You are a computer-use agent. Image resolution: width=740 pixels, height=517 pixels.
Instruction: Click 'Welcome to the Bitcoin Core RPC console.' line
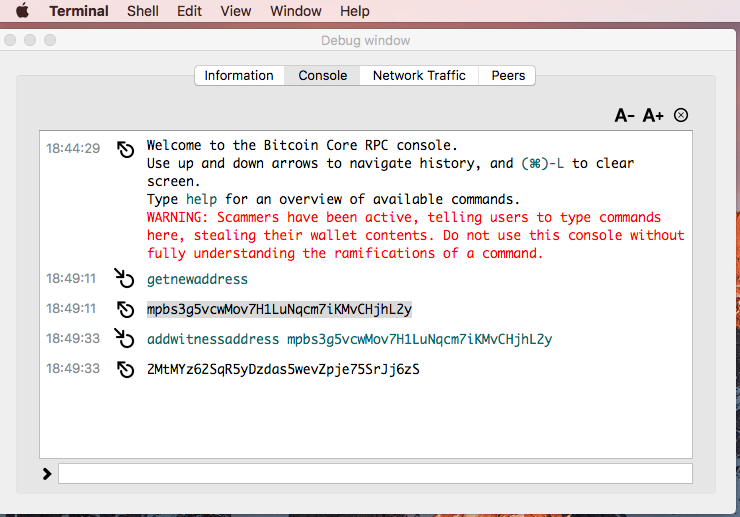pos(302,145)
